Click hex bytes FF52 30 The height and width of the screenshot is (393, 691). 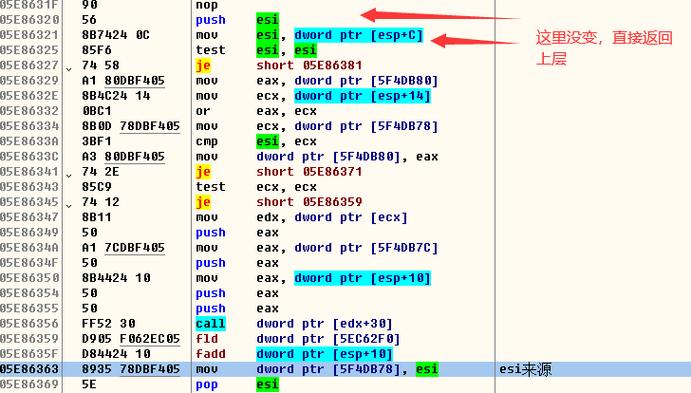click(108, 324)
